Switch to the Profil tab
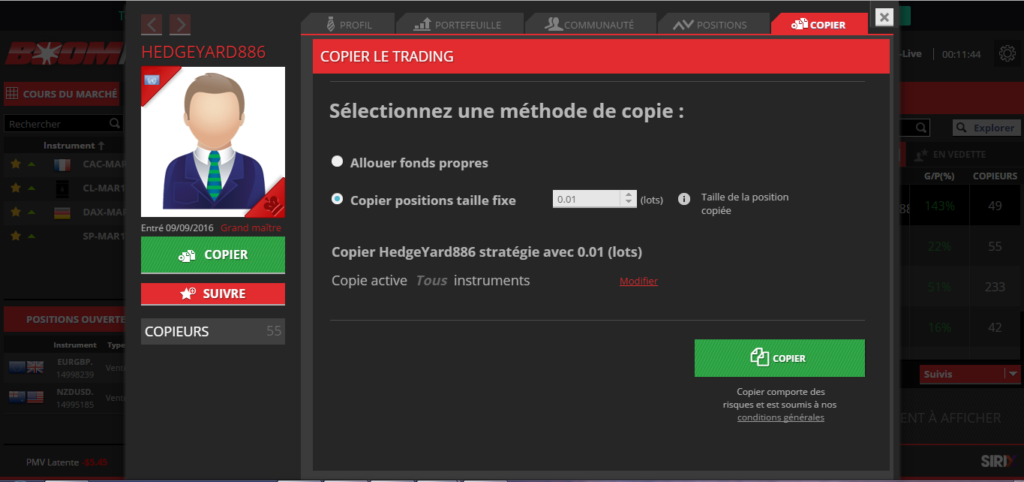The width and height of the screenshot is (1024, 482). [x=343, y=24]
